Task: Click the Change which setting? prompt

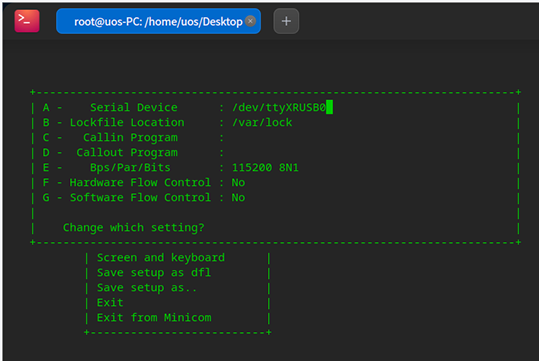Action: 134,228
